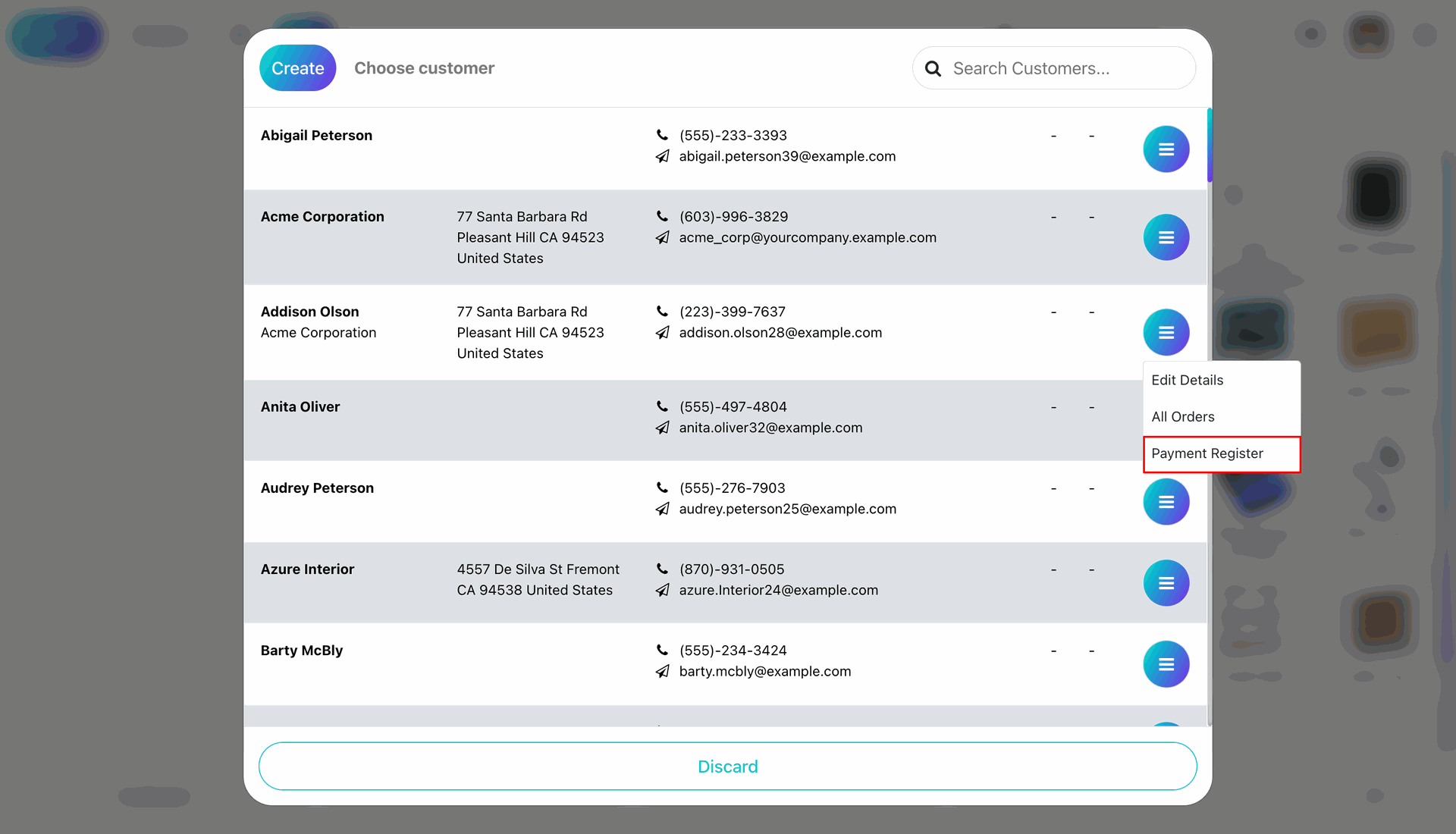This screenshot has height=834, width=1456.
Task: Select Edit Details from the dropdown menu
Action: [1222, 380]
